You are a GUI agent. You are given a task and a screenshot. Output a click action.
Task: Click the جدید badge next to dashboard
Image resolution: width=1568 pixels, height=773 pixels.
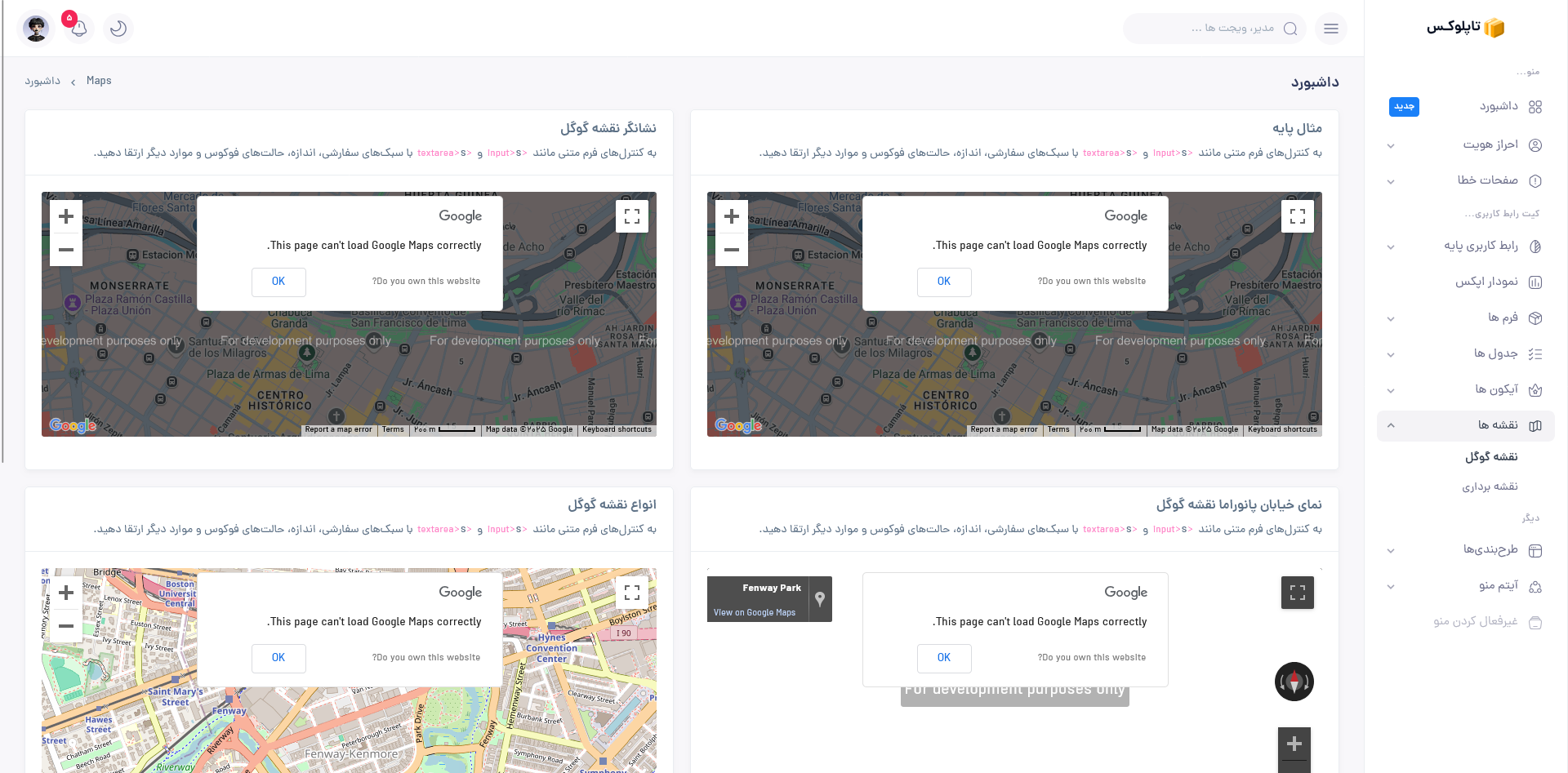pyautogui.click(x=1404, y=107)
